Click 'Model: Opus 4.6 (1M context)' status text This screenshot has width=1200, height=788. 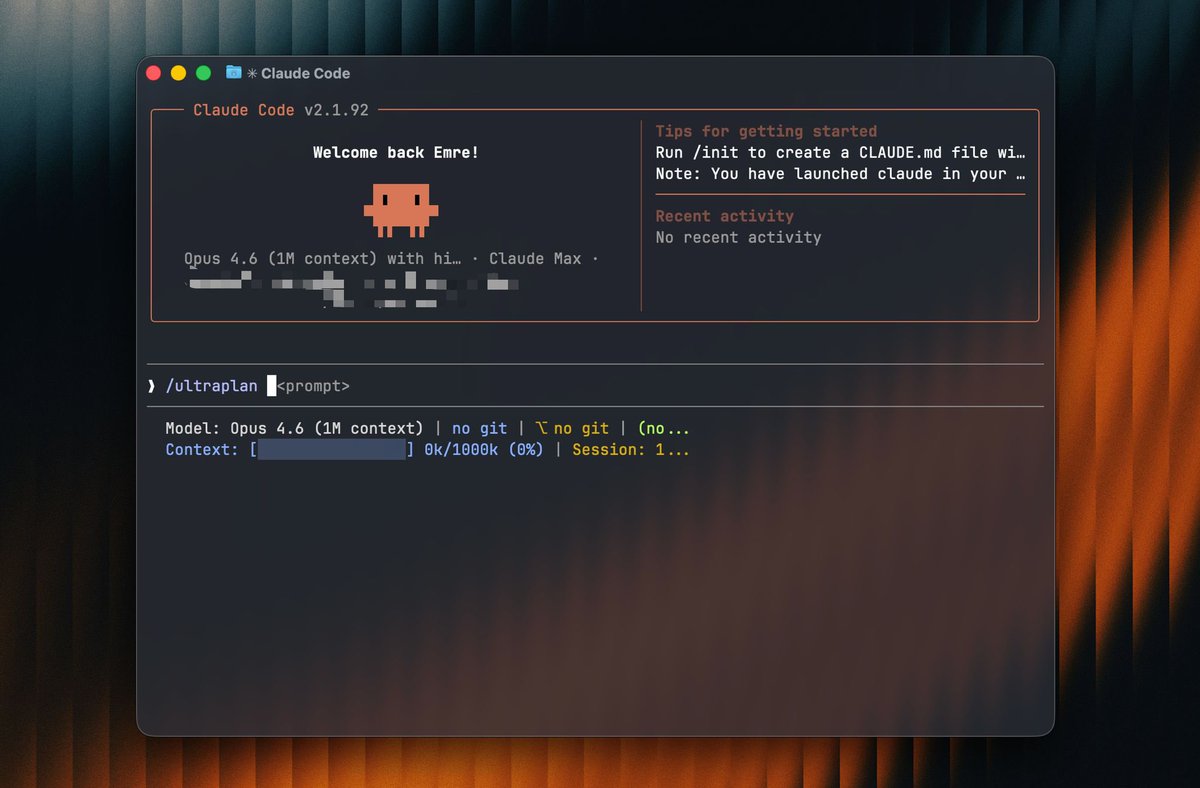click(x=295, y=428)
